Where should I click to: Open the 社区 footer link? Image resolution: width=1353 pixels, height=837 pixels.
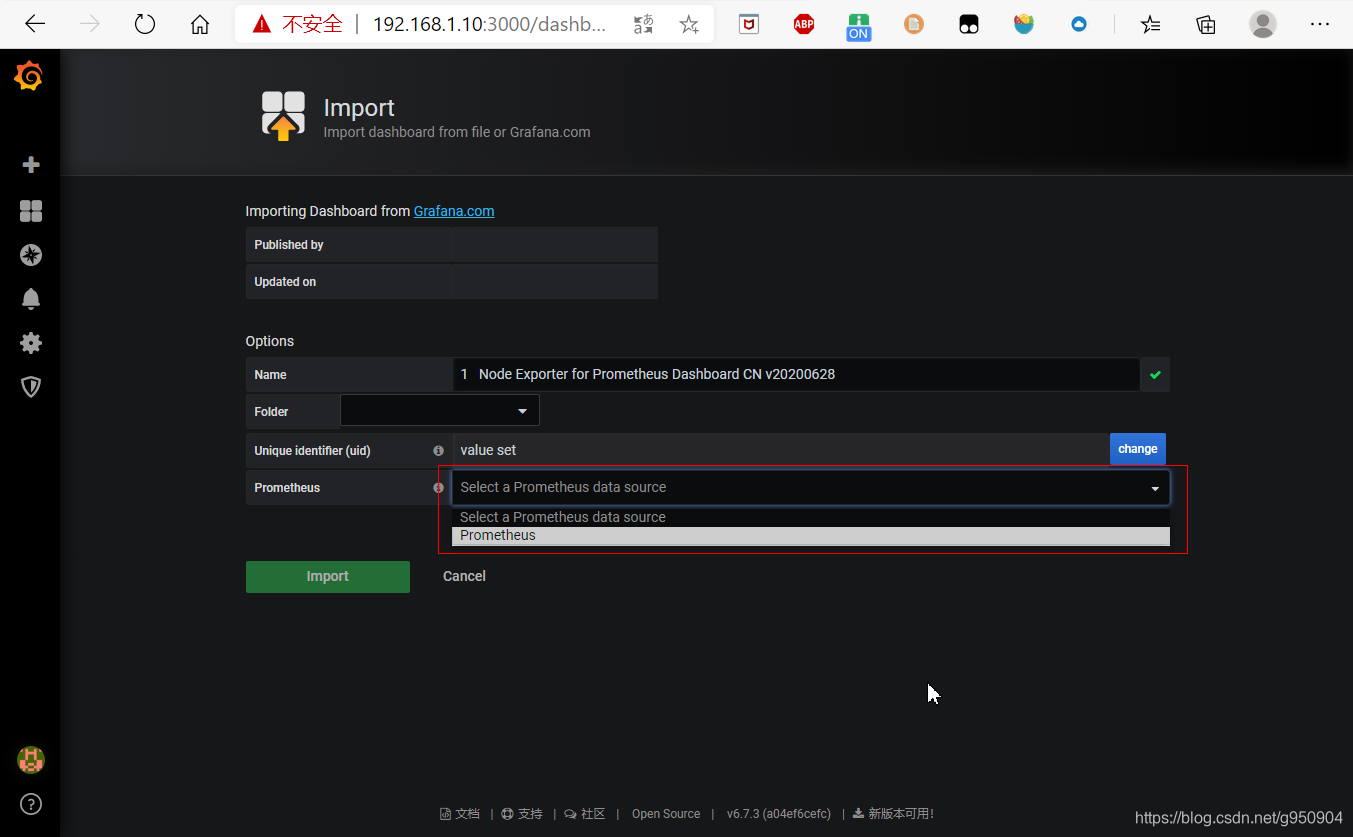tap(585, 814)
